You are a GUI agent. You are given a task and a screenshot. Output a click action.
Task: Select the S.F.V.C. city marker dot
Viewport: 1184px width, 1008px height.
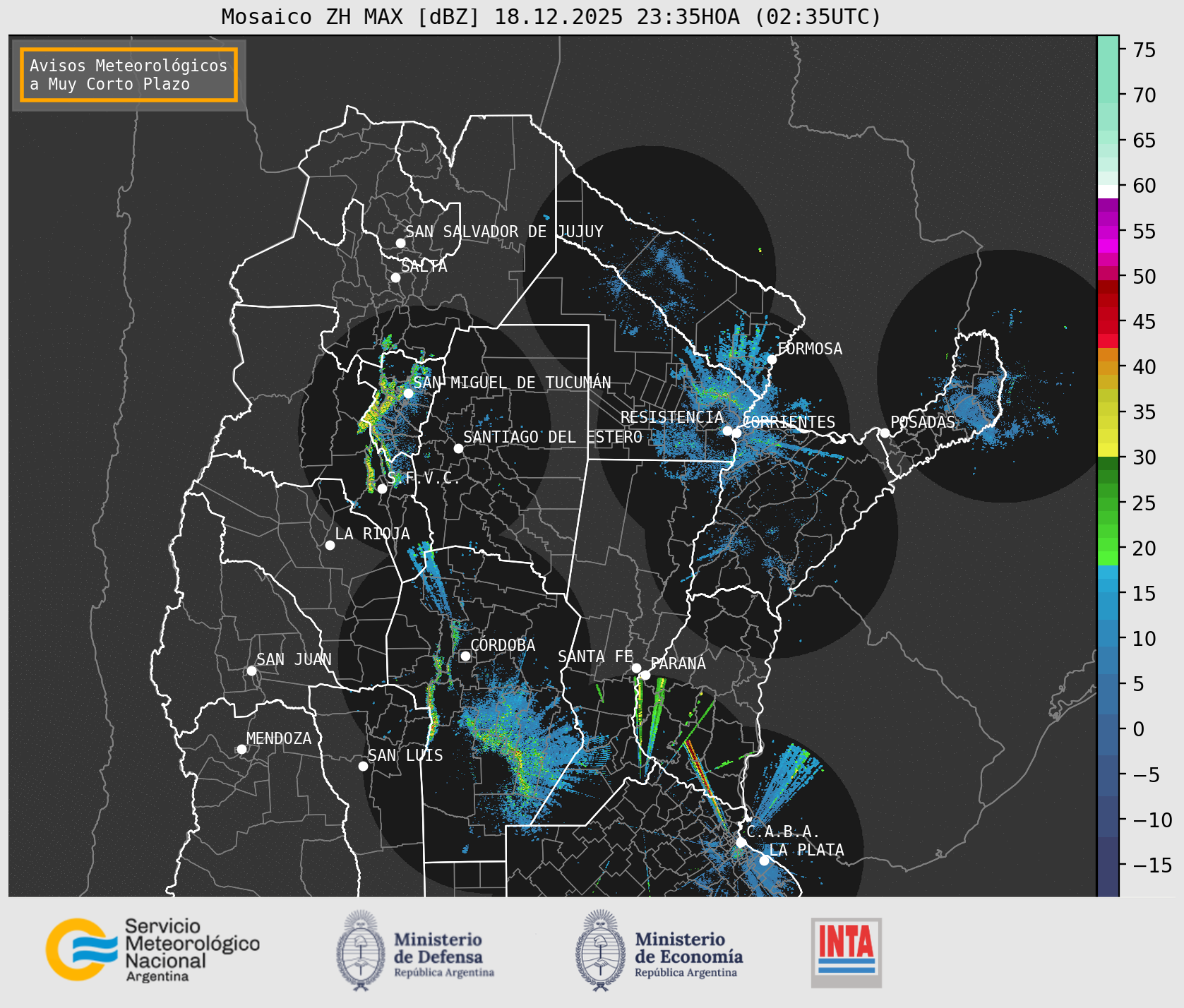pyautogui.click(x=382, y=488)
